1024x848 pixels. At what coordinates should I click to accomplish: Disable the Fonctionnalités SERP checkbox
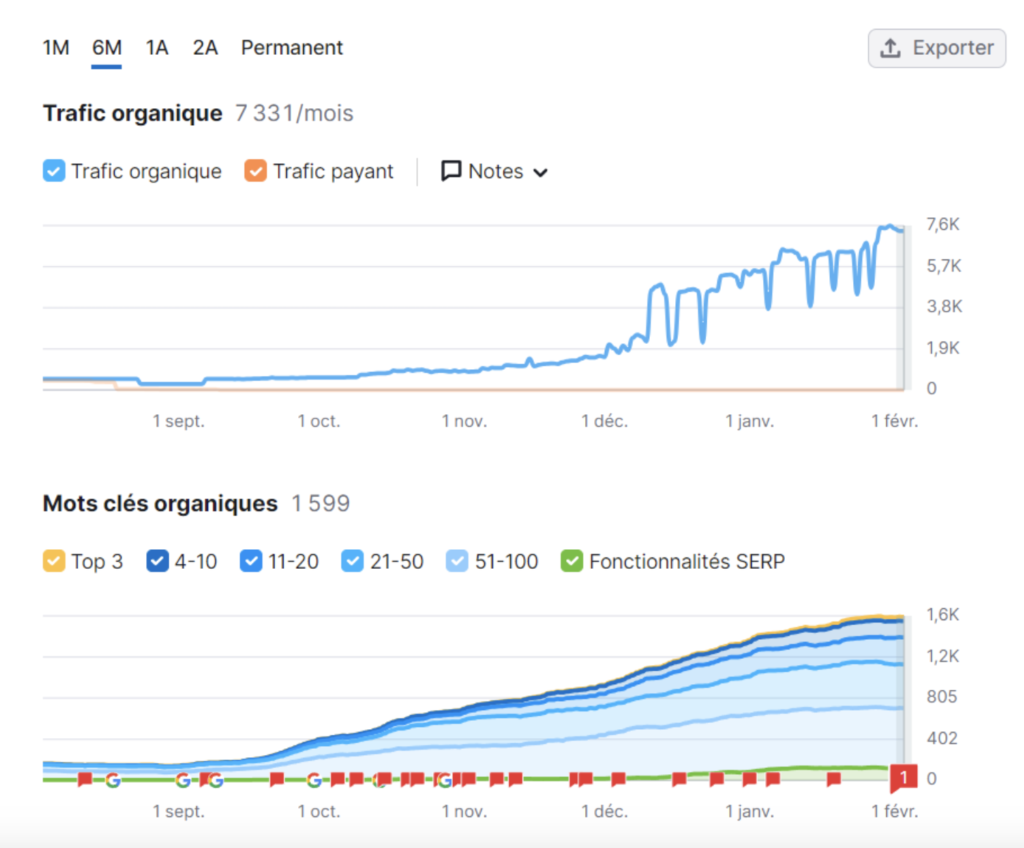pyautogui.click(x=571, y=561)
